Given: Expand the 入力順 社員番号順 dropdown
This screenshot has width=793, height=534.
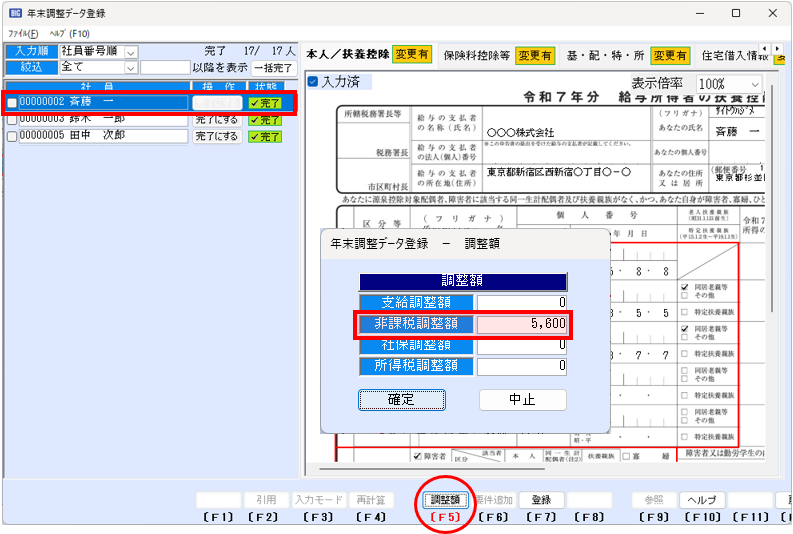Looking at the screenshot, I should coord(131,51).
